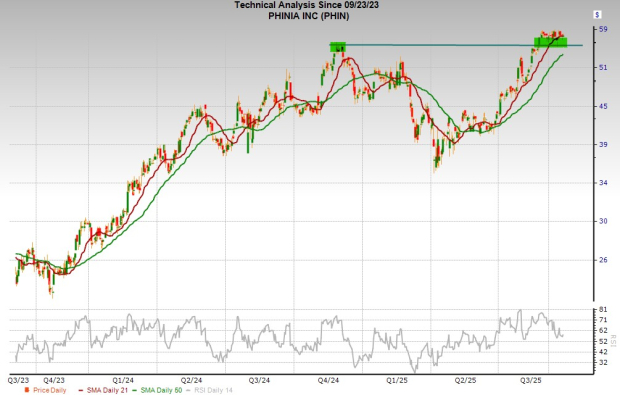
Task: Select the 'PHINIA INC (PHIN)' subtitle
Action: click(x=308, y=16)
